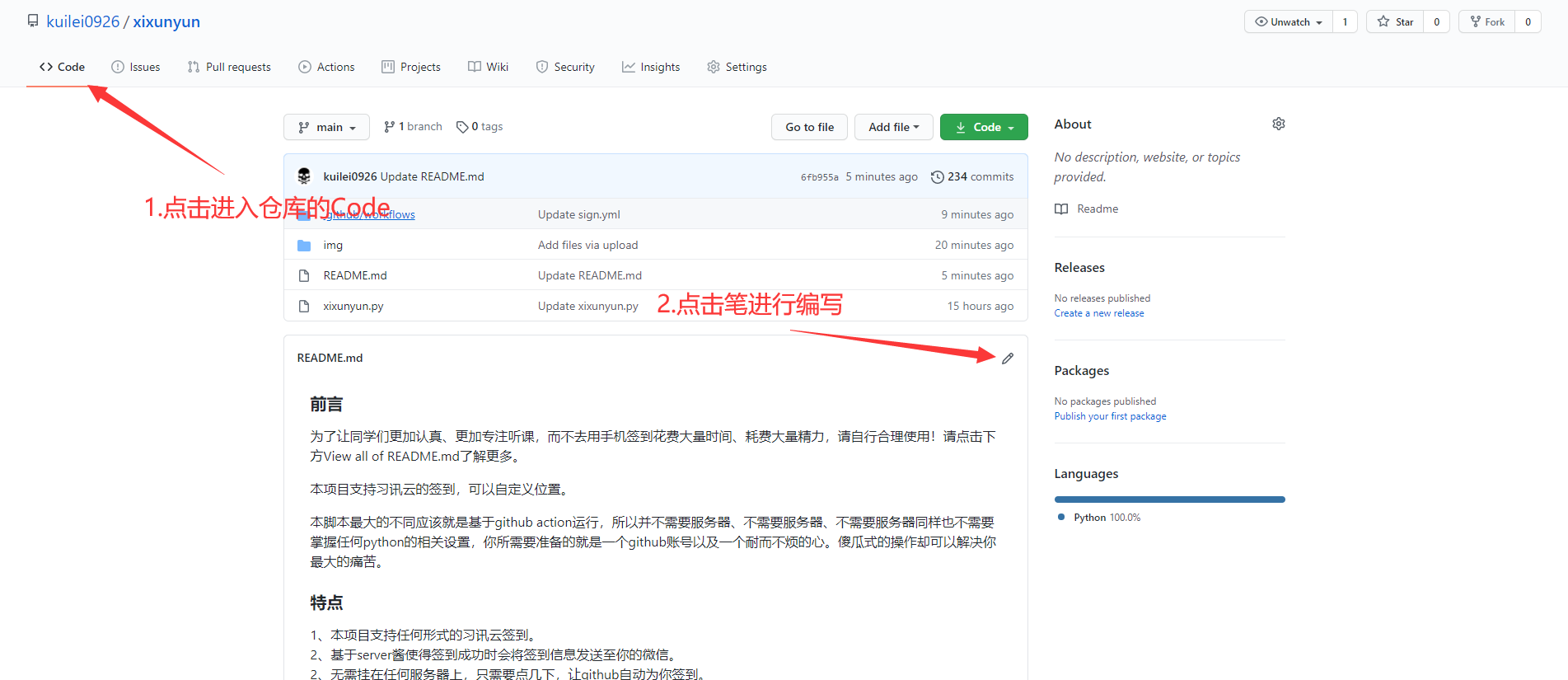Click the fork count next to Fork
1568x680 pixels.
(x=1528, y=21)
